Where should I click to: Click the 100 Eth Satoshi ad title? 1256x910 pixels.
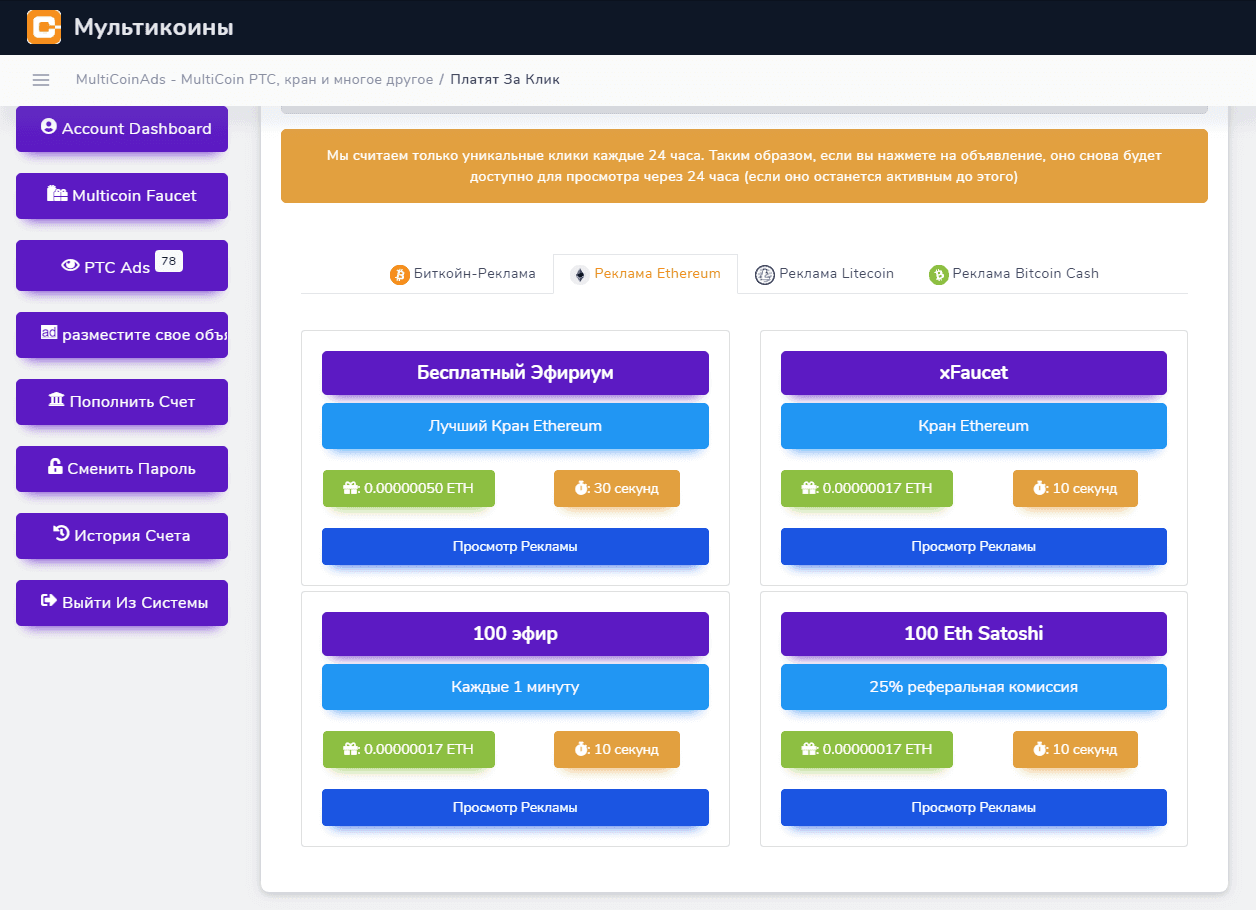973,634
